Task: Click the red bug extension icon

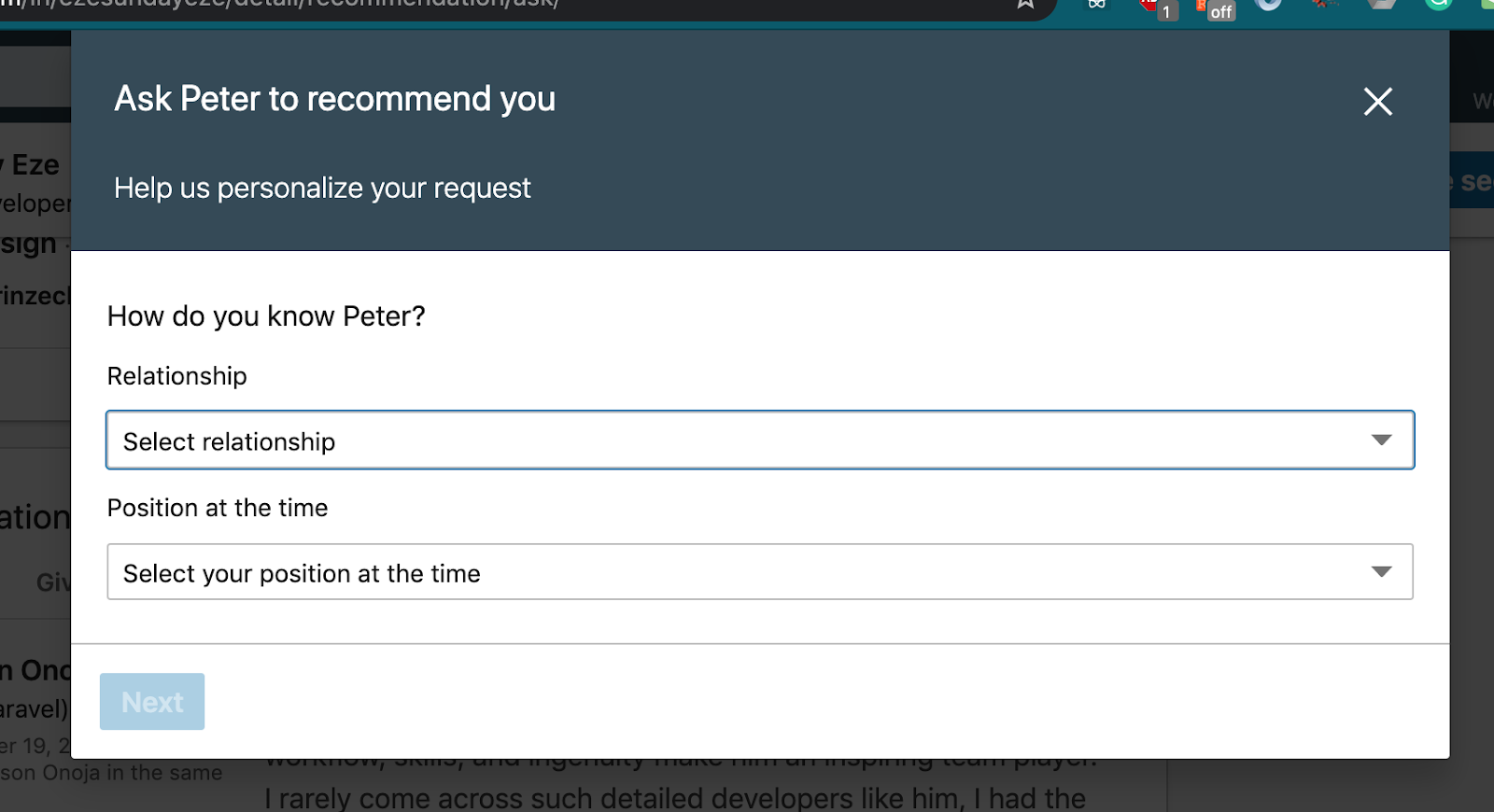Action: point(1323,4)
